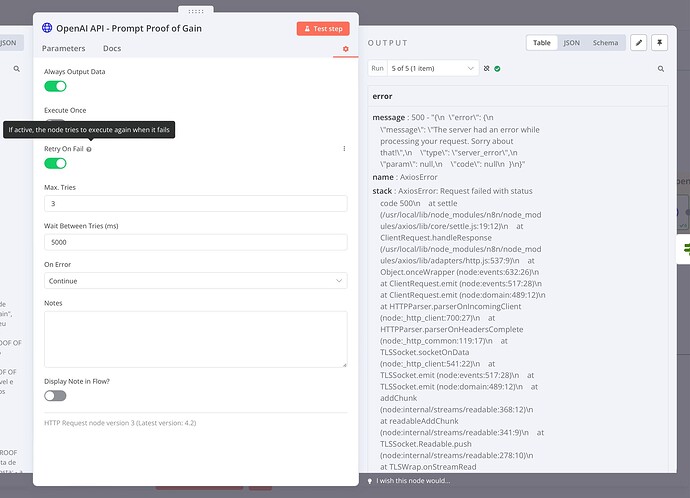Search the input panel
This screenshot has height=498, width=690.
[16, 69]
